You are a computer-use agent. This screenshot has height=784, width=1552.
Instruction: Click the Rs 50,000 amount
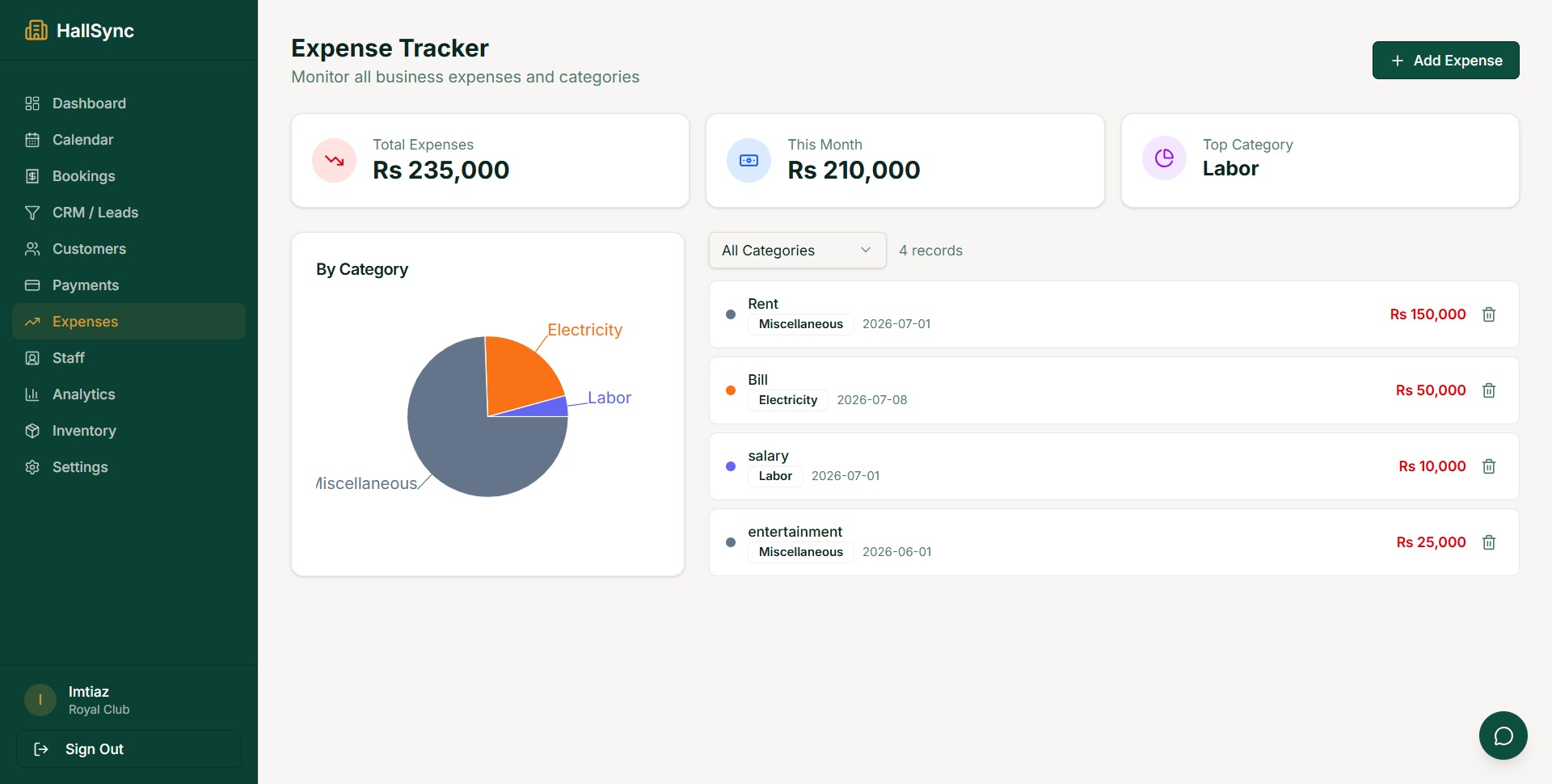point(1431,390)
